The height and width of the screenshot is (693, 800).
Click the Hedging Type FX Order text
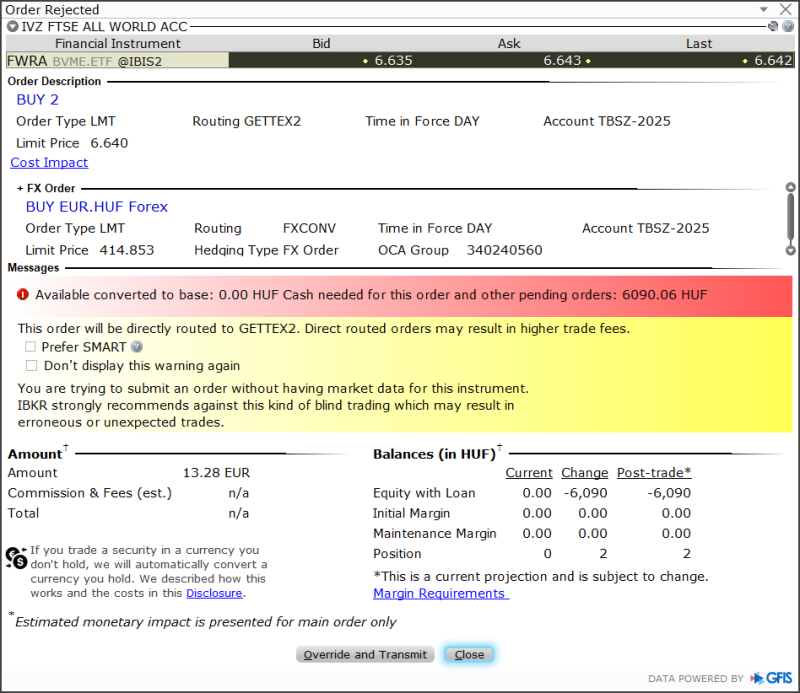[266, 250]
